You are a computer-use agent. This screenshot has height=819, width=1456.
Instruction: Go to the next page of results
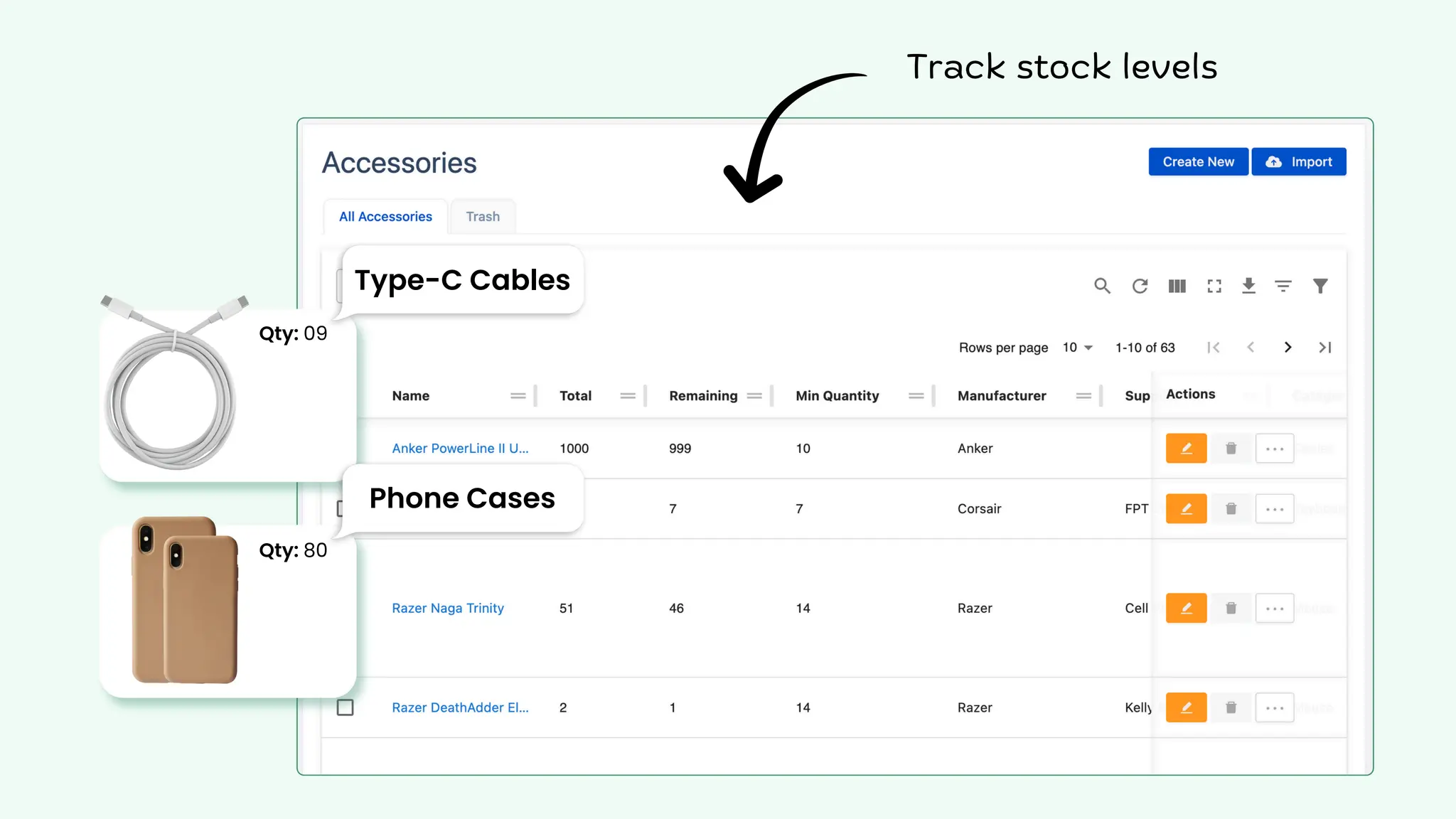[1288, 348]
